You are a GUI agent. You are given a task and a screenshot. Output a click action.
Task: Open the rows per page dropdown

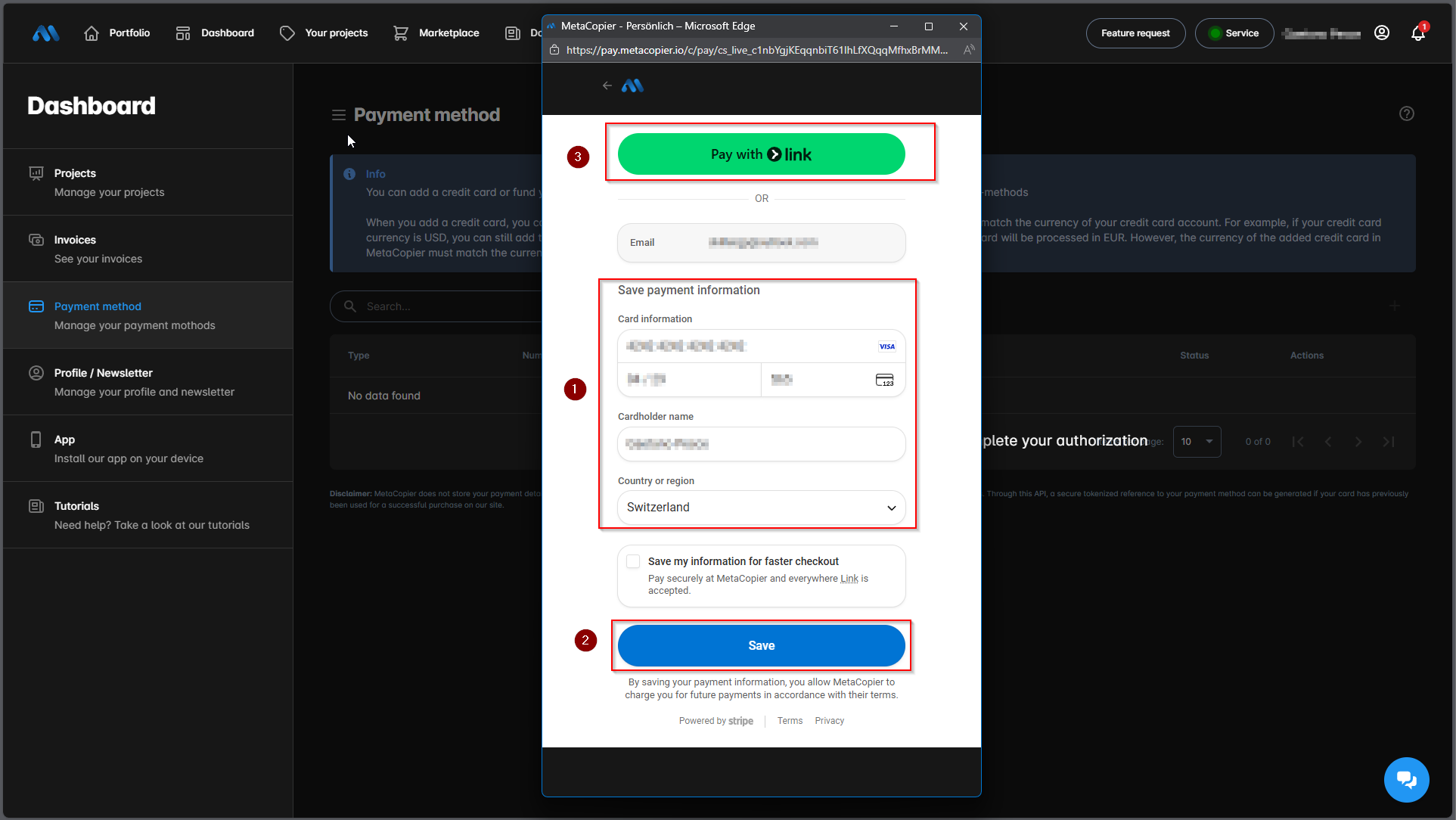click(1197, 442)
